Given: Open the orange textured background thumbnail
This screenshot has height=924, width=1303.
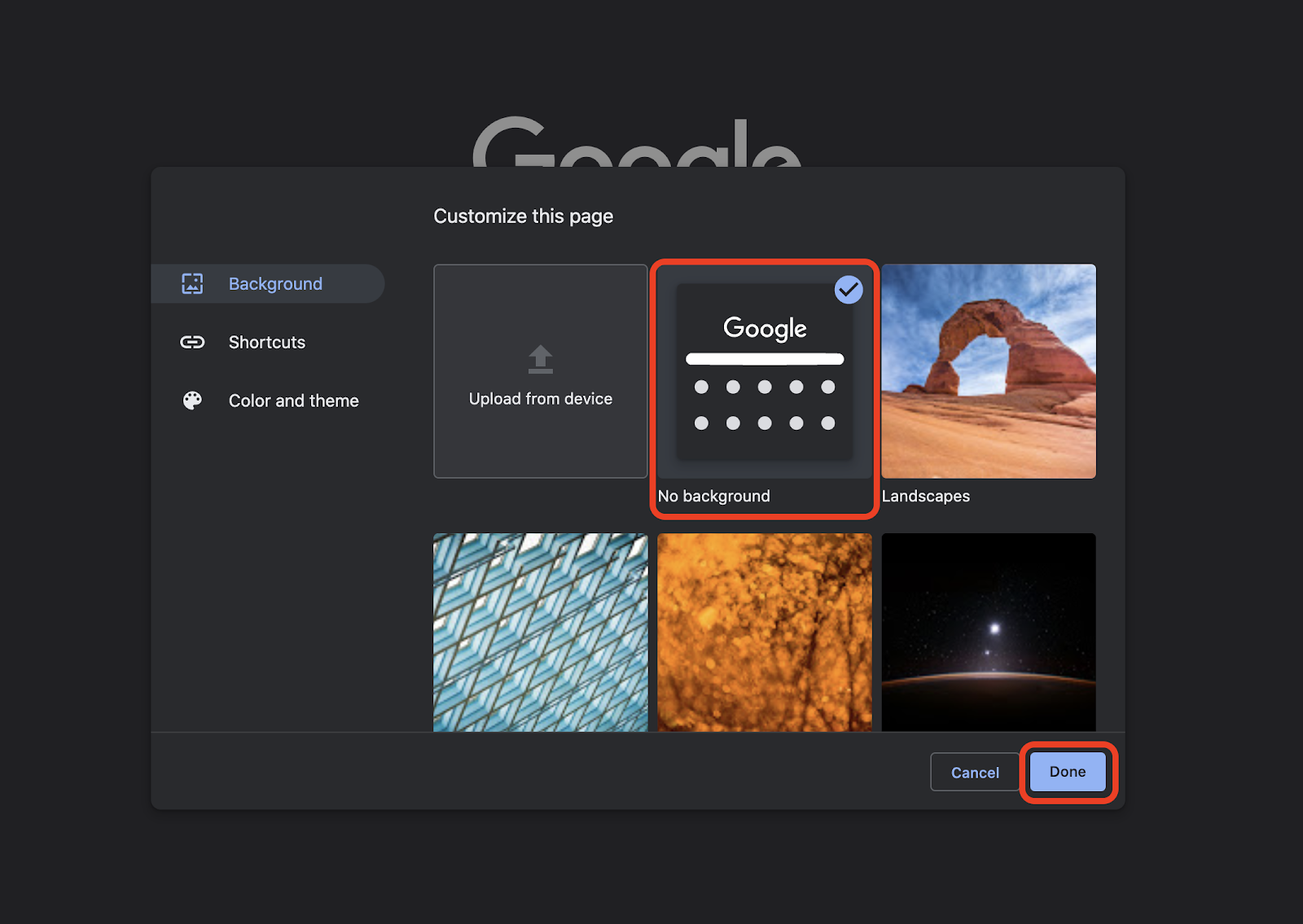Looking at the screenshot, I should [x=765, y=632].
